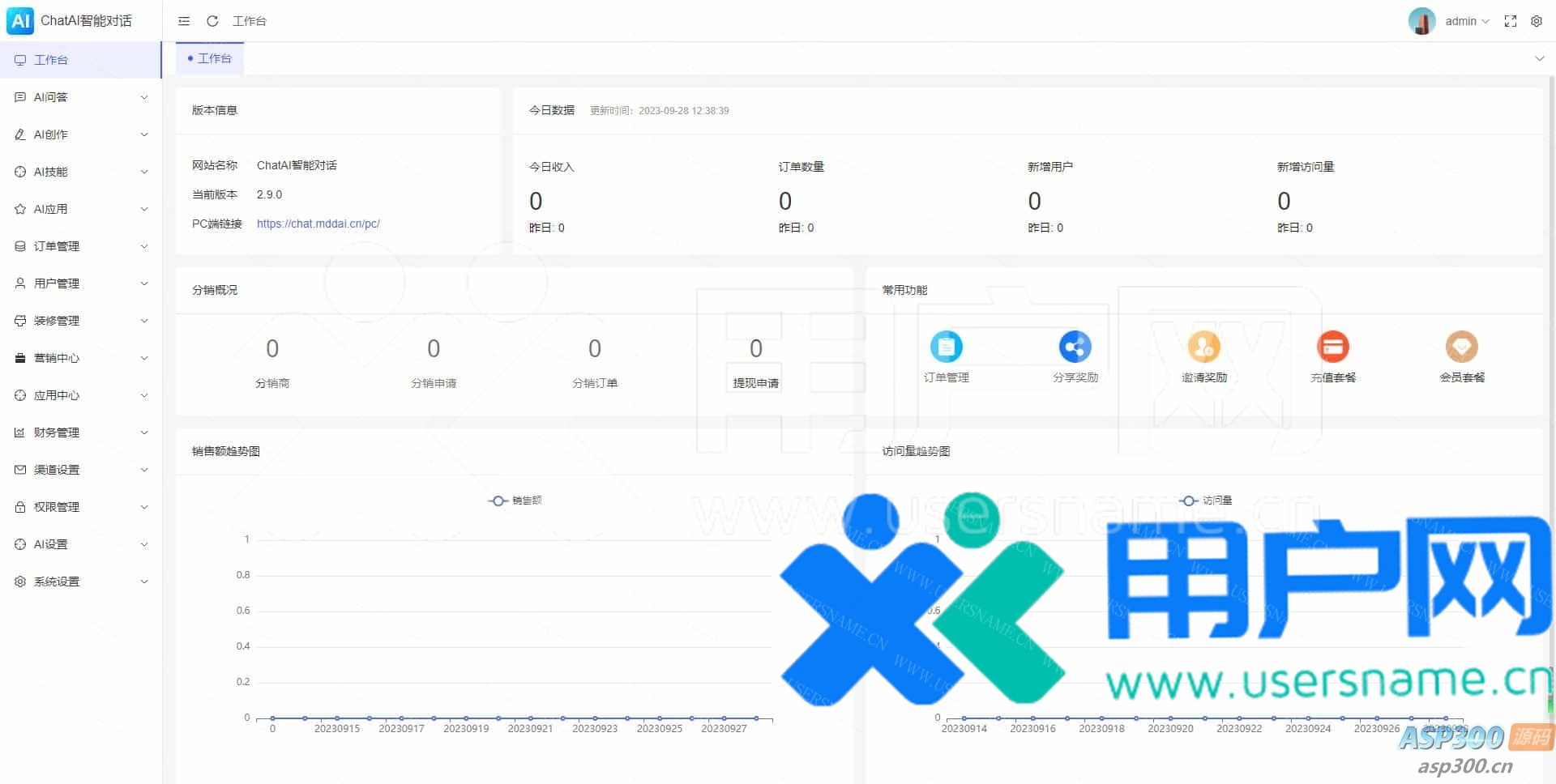Open the 会员套餐 diamond icon
This screenshot has width=1556, height=784.
point(1461,347)
